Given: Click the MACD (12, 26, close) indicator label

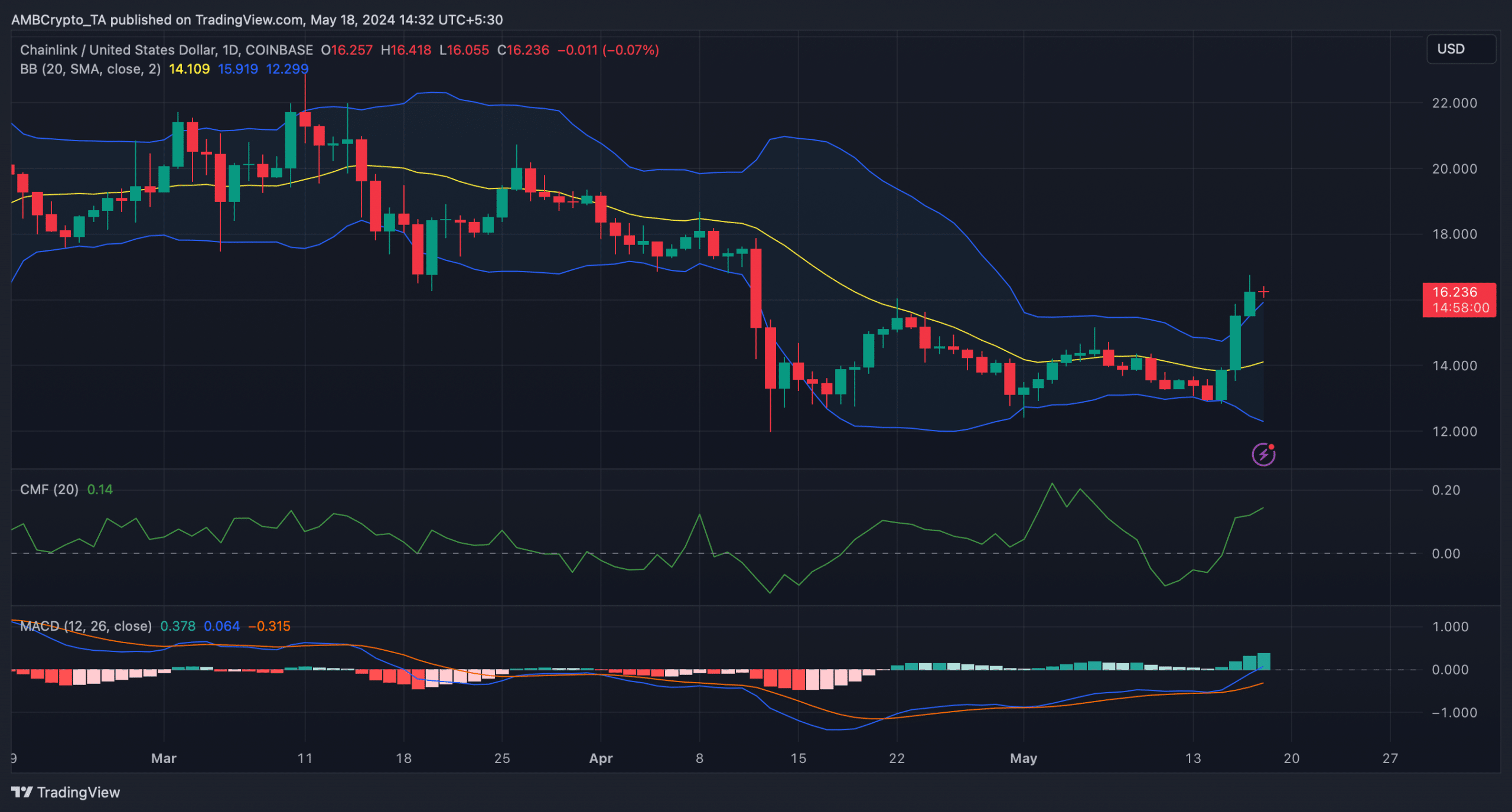Looking at the screenshot, I should pyautogui.click(x=86, y=626).
